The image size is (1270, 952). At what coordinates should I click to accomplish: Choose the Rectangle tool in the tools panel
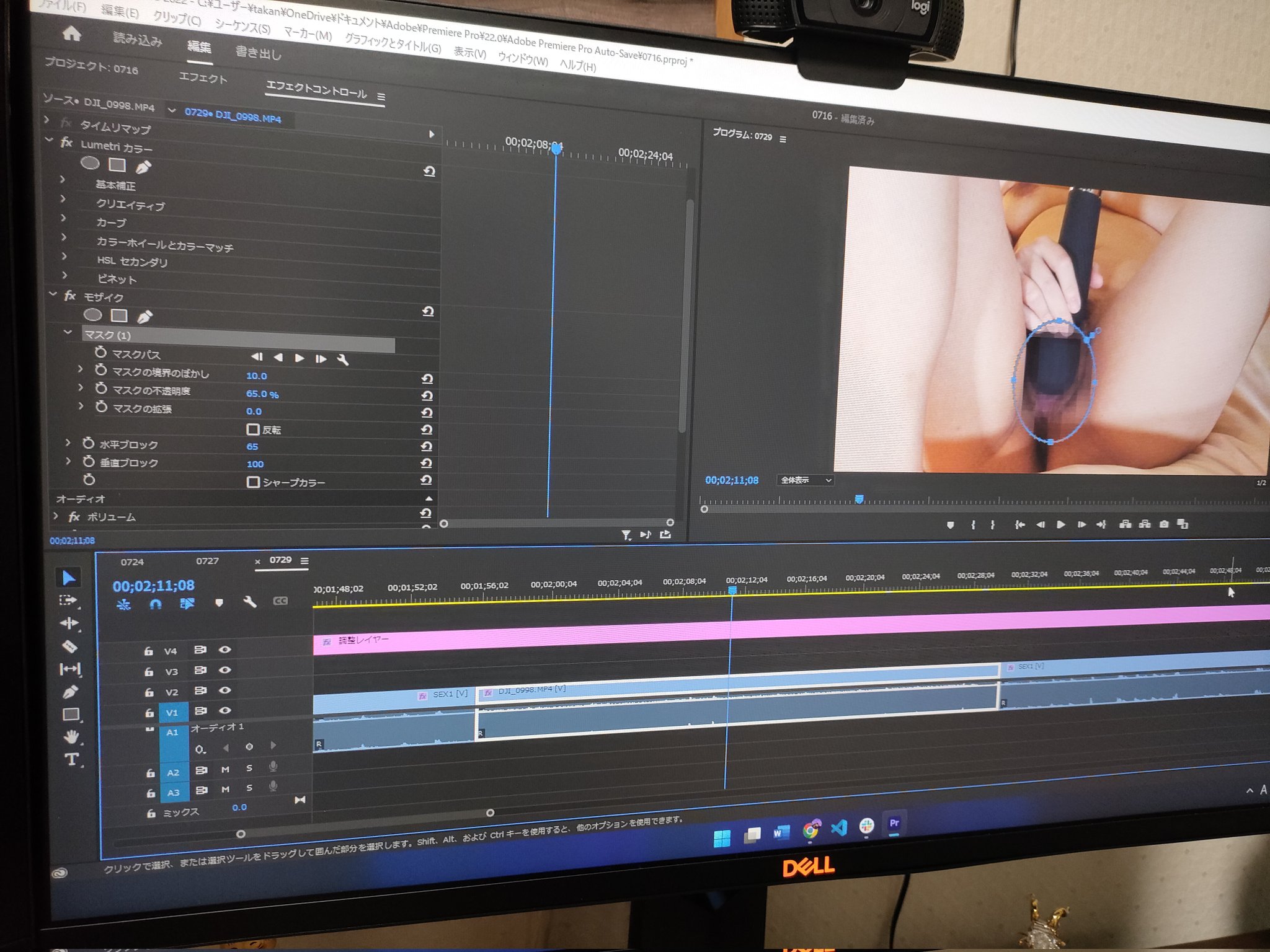(x=71, y=714)
